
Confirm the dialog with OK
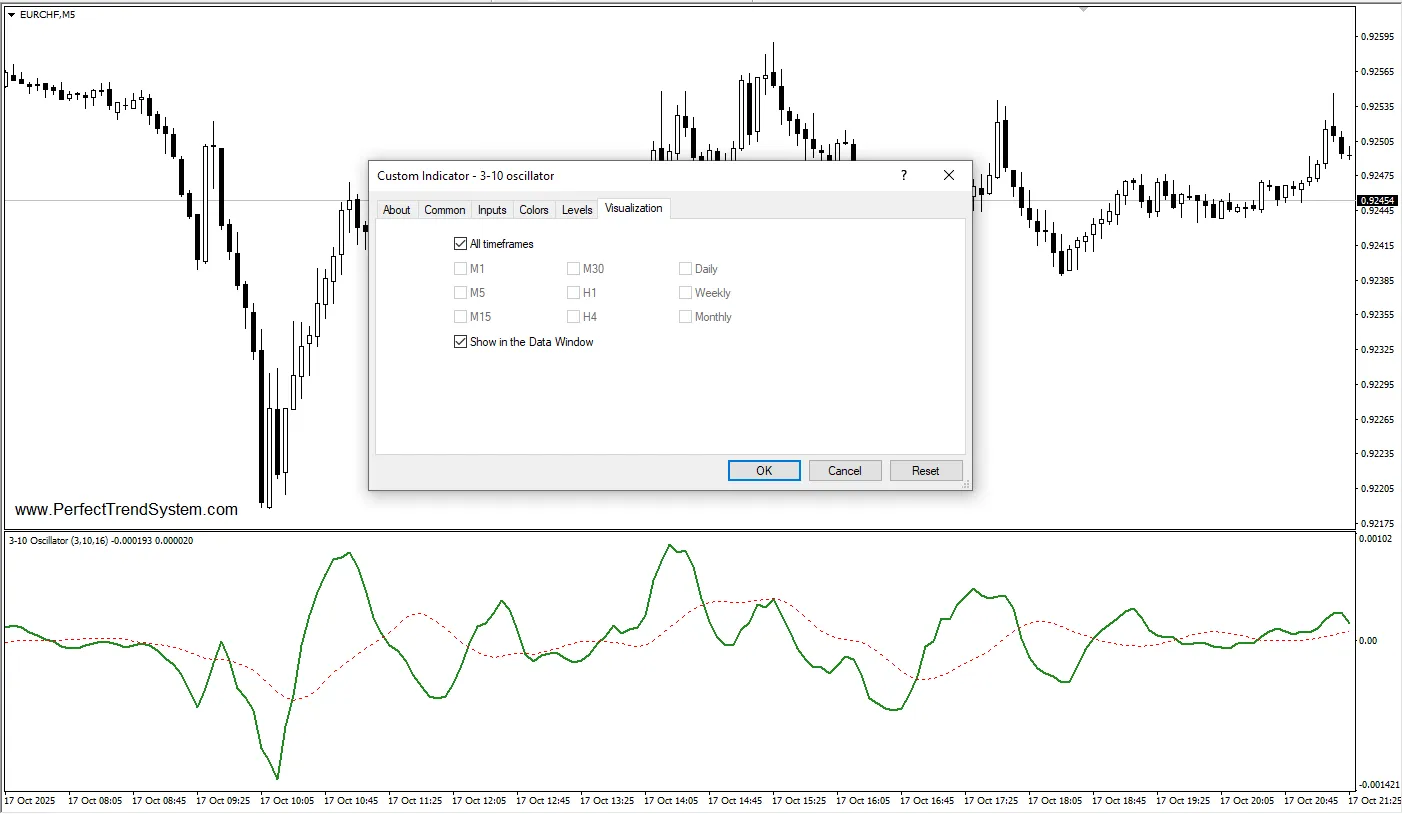pos(764,471)
